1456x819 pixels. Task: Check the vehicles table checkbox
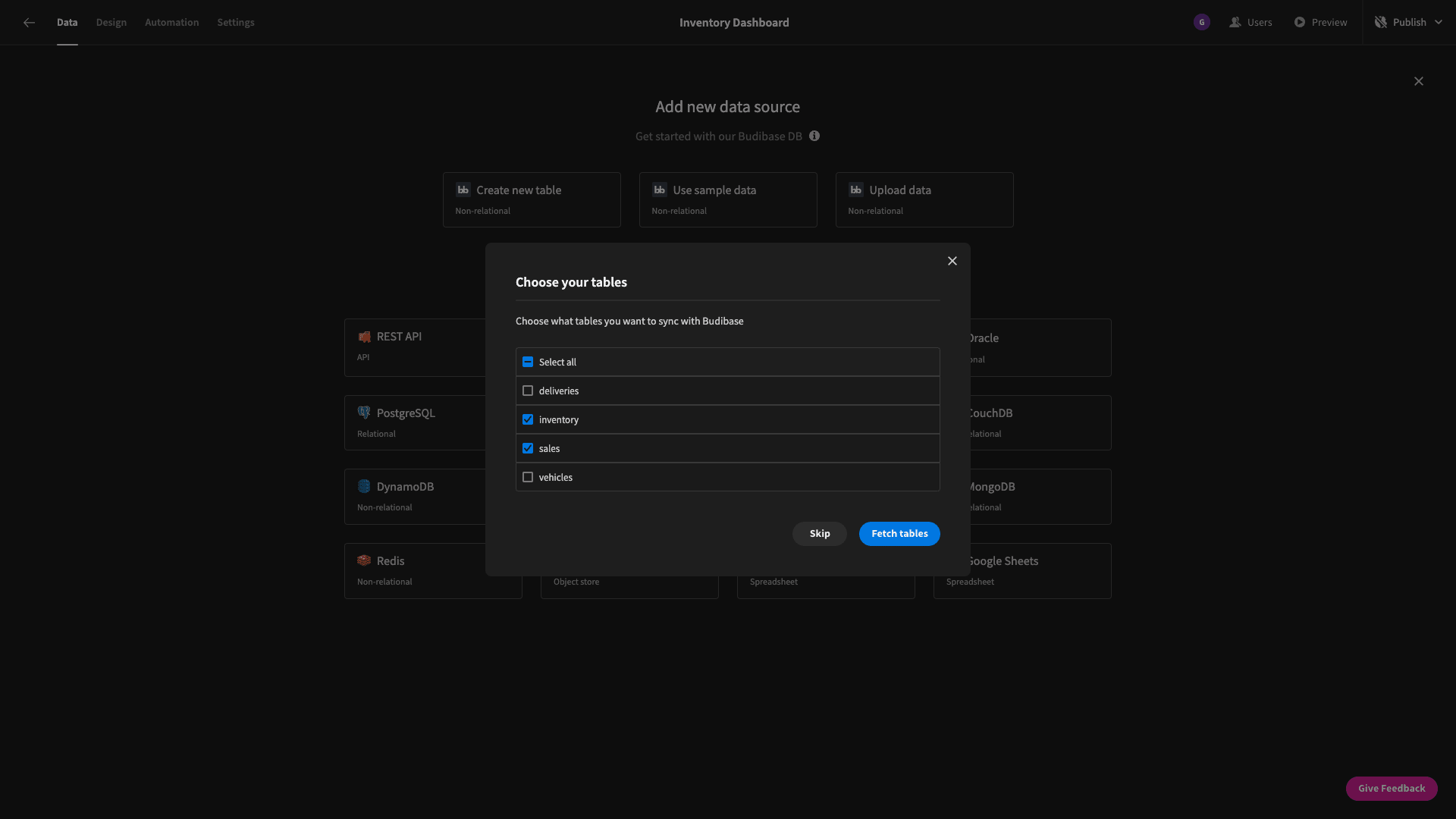point(528,477)
